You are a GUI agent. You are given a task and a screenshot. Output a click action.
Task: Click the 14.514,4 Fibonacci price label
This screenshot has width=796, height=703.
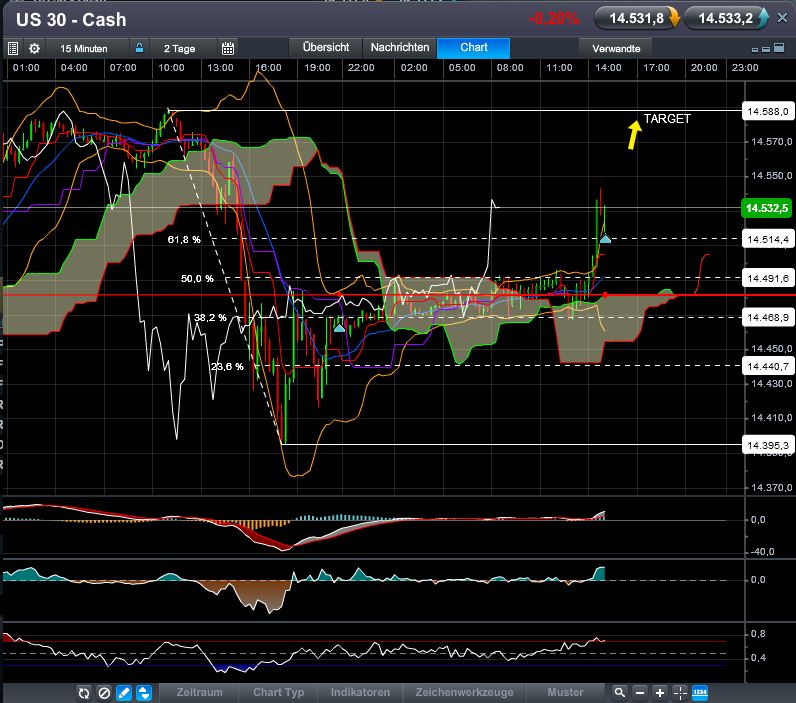point(768,239)
